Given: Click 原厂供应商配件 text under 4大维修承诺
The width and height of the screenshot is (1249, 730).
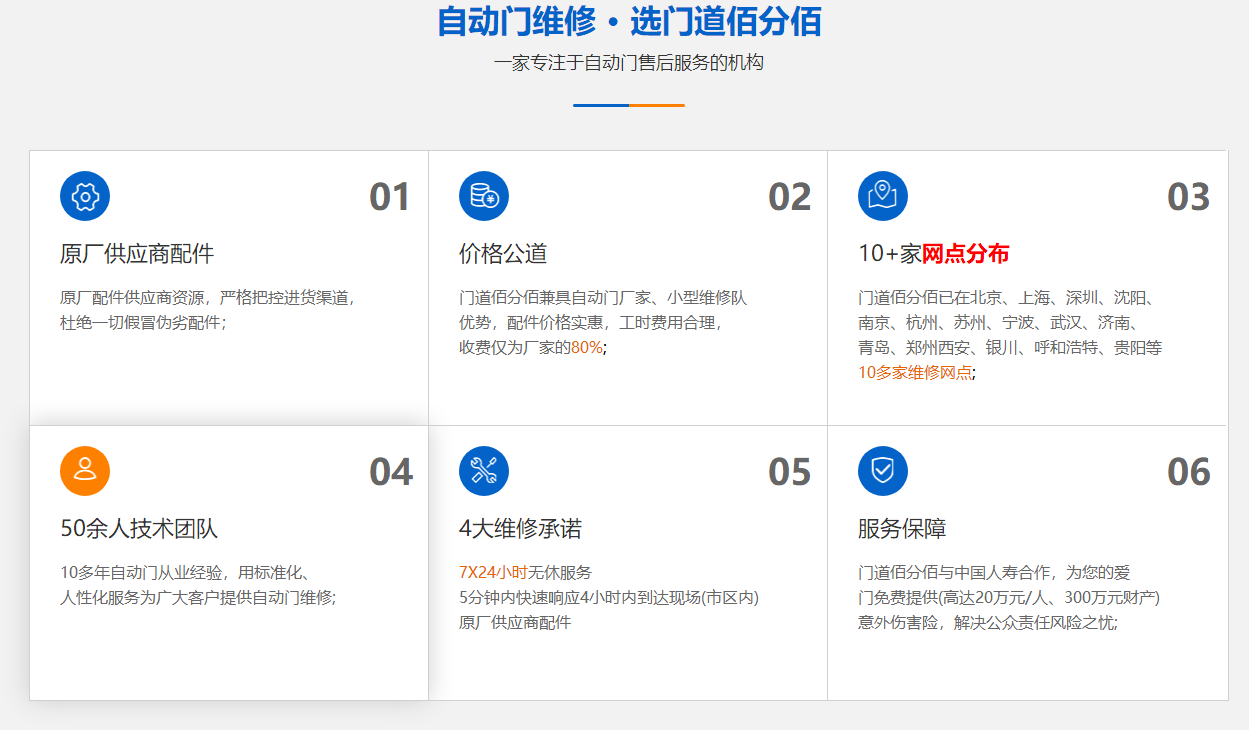Looking at the screenshot, I should [x=515, y=623].
